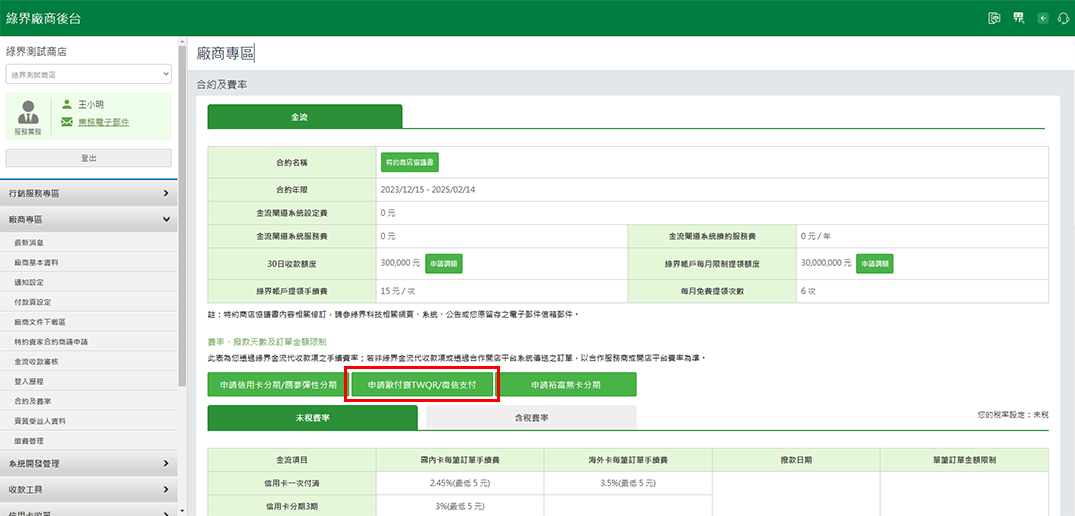Expand the 行銷服務專區 sidebar section
The height and width of the screenshot is (516, 1075).
point(88,194)
